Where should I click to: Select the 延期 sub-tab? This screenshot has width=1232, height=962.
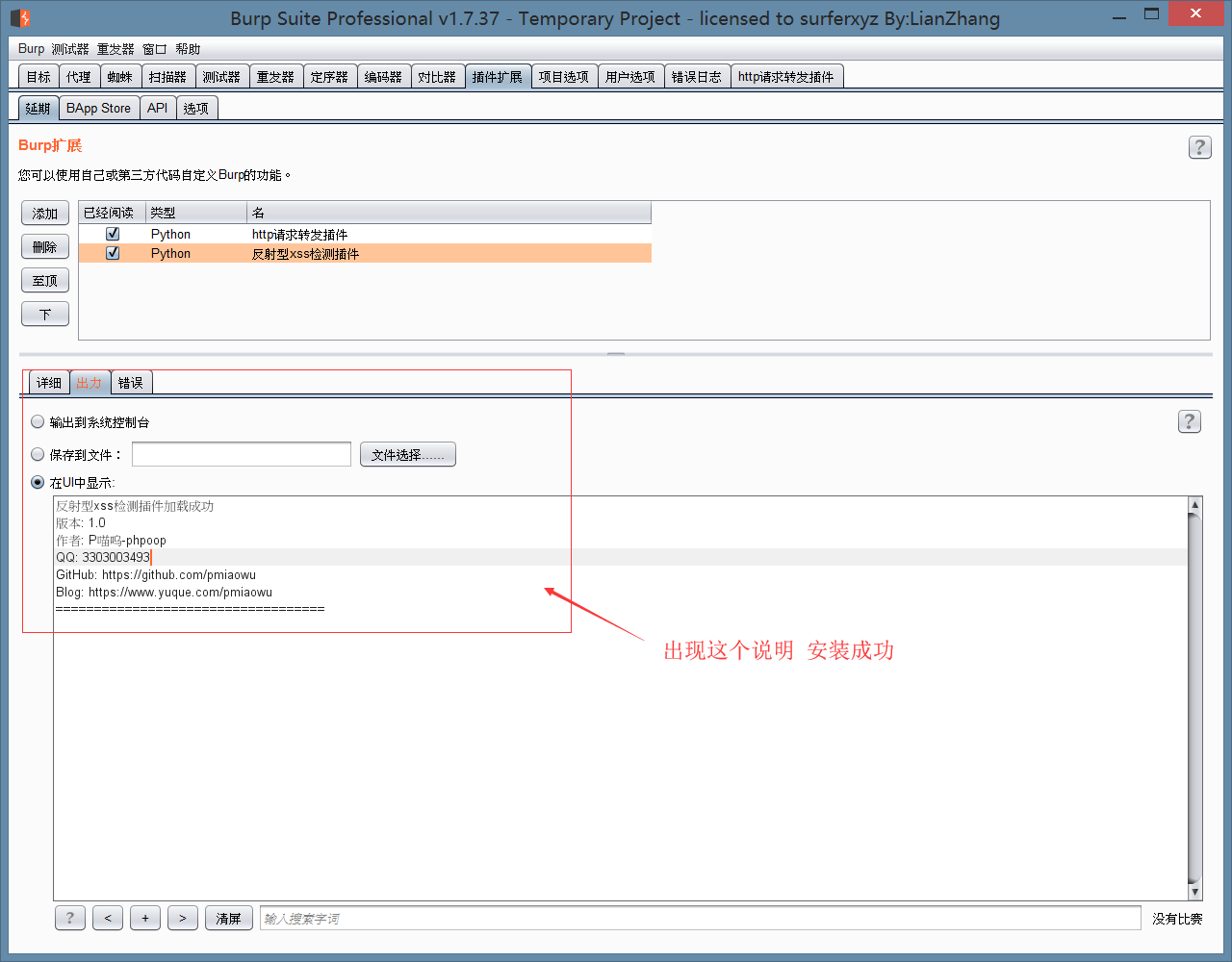click(x=38, y=108)
